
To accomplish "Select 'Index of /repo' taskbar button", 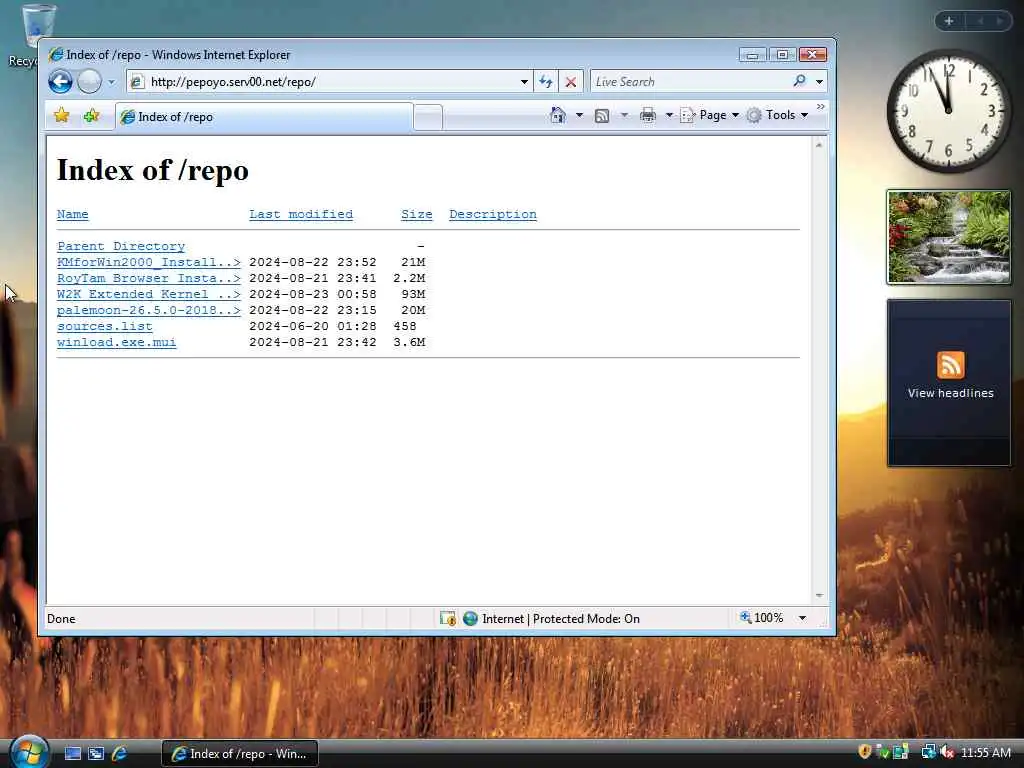I will click(x=240, y=754).
